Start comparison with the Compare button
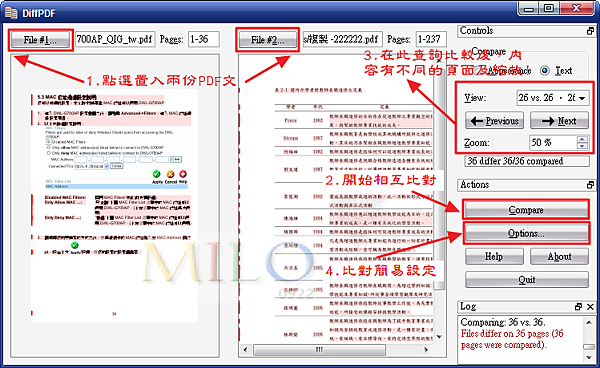This screenshot has height=368, width=600. click(526, 210)
